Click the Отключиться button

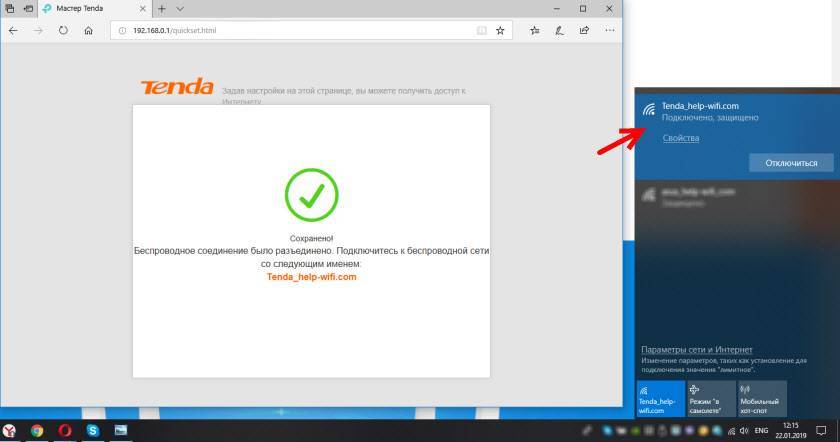click(x=791, y=163)
